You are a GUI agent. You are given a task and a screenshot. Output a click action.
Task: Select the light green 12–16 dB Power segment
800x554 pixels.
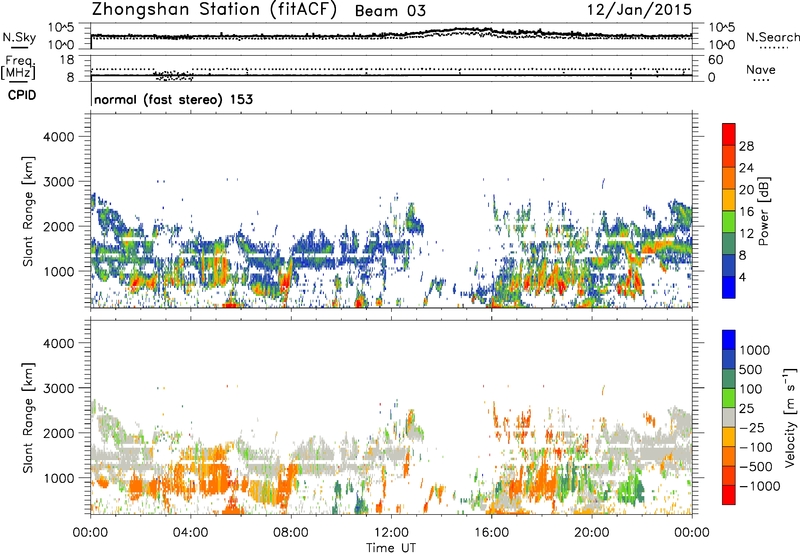tap(729, 222)
